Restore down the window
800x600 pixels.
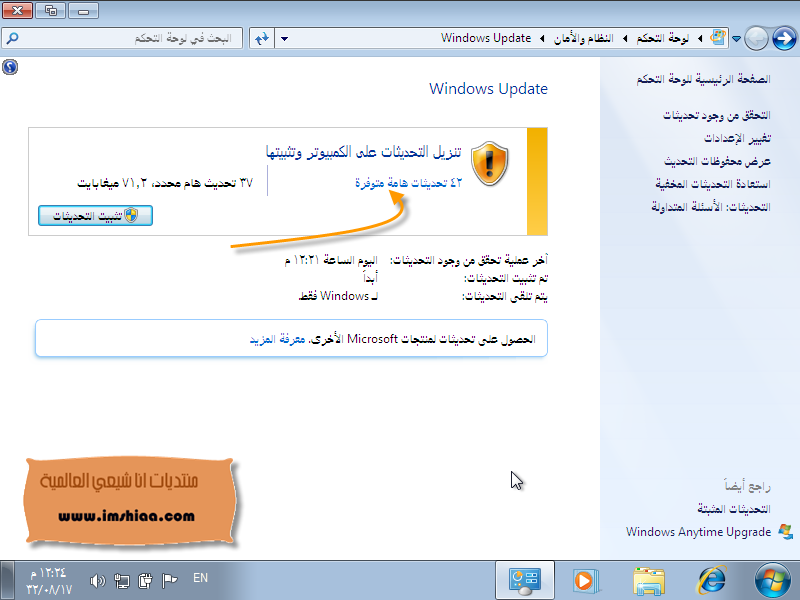[51, 10]
